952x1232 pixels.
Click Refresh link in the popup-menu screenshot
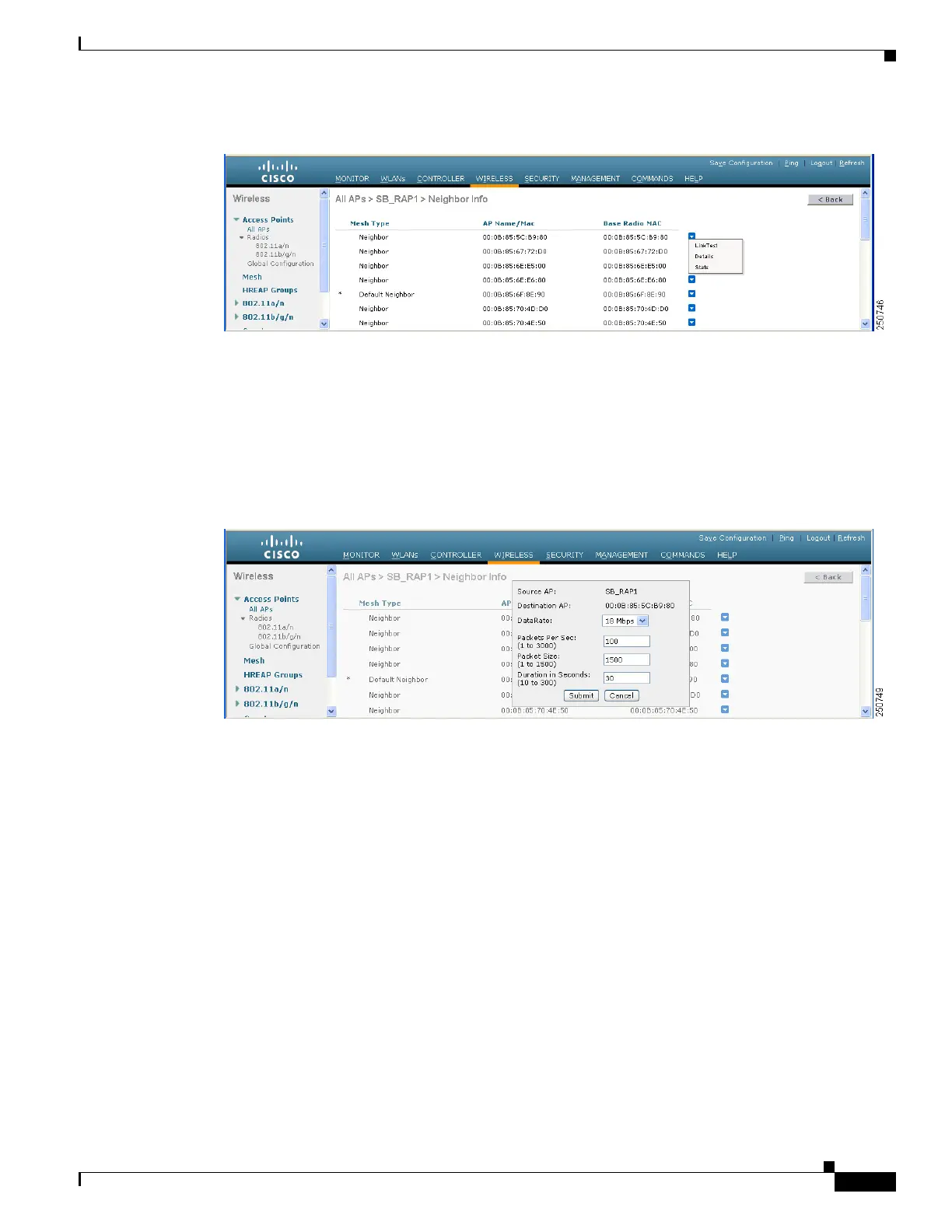852,163
